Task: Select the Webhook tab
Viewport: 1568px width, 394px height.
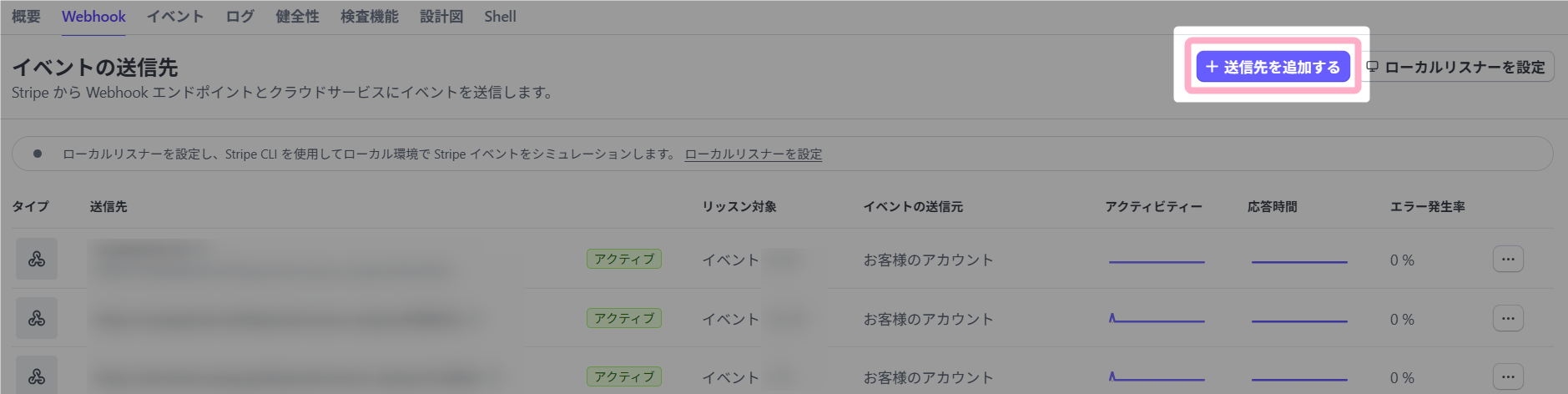Action: pyautogui.click(x=93, y=17)
